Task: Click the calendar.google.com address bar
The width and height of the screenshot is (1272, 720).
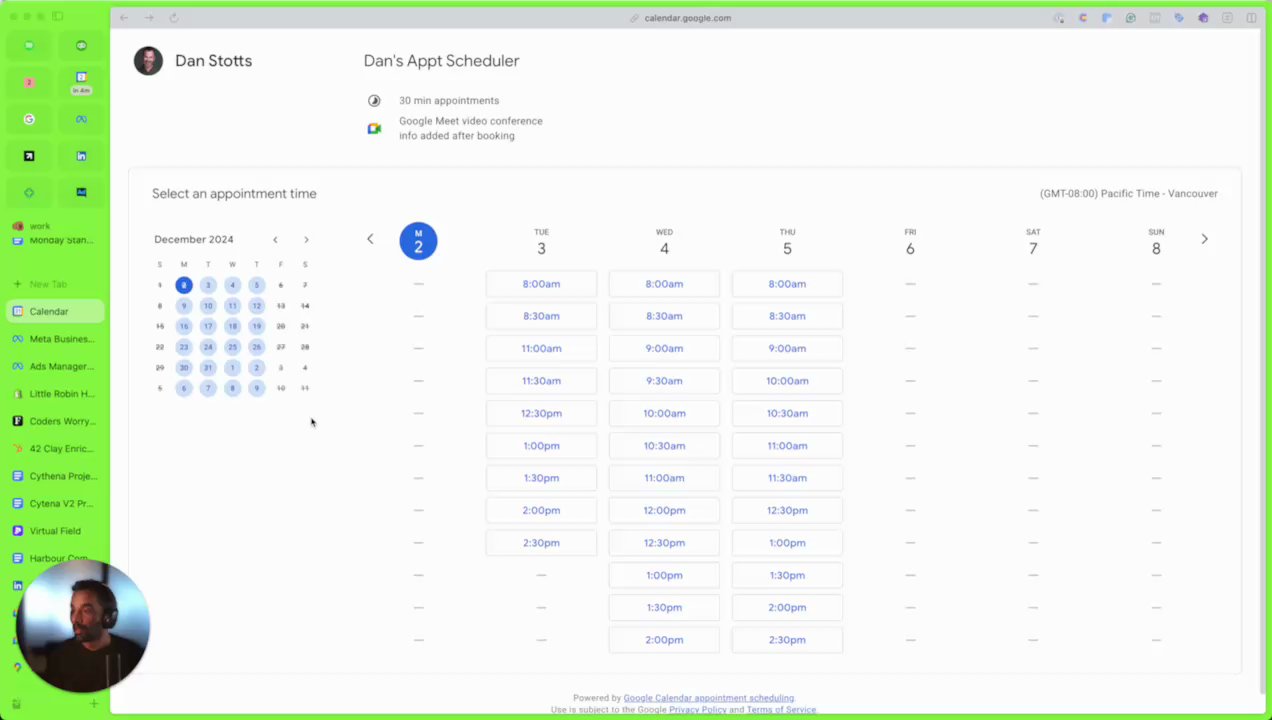Action: point(687,18)
